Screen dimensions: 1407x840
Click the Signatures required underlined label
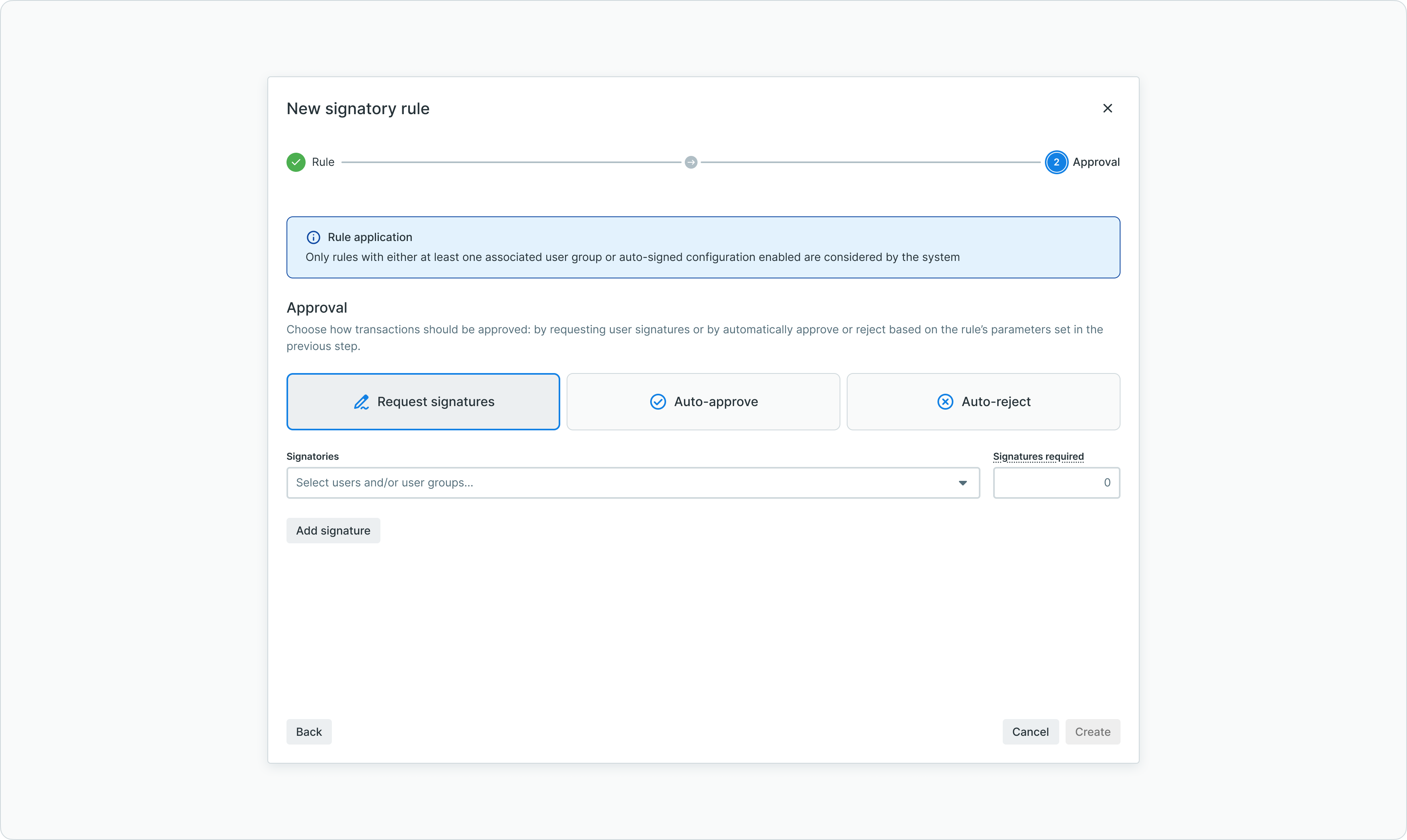(x=1038, y=457)
